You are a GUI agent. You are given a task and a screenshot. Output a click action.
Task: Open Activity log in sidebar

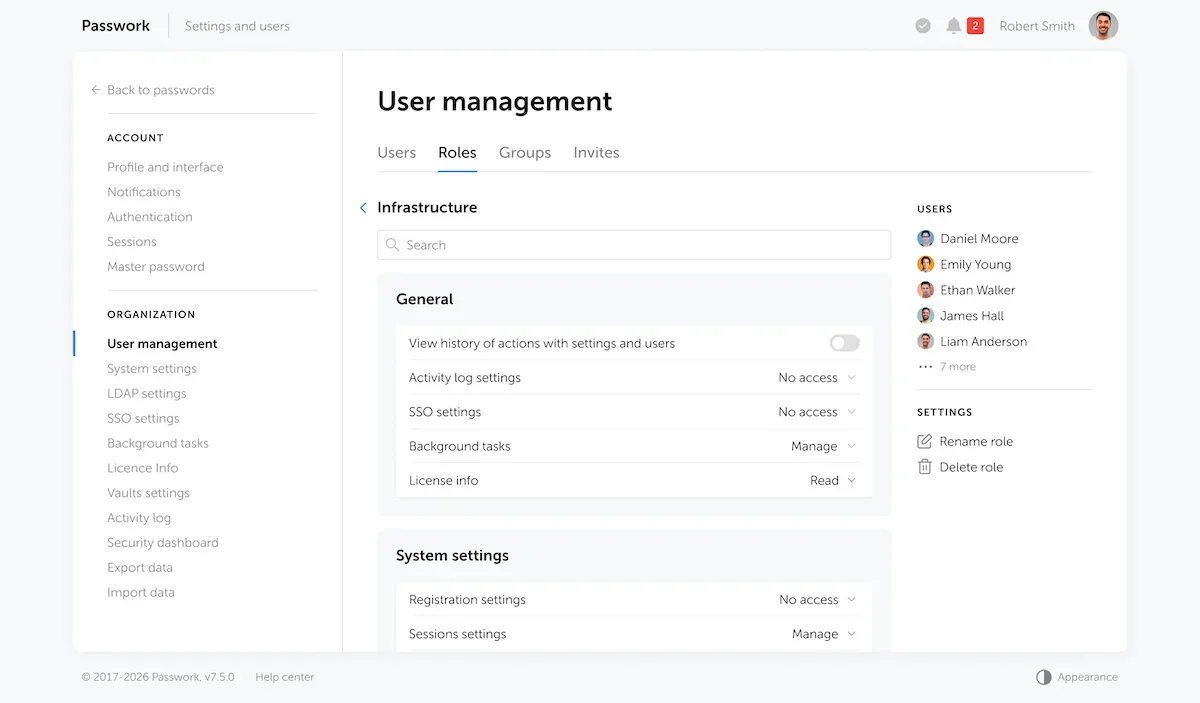139,518
